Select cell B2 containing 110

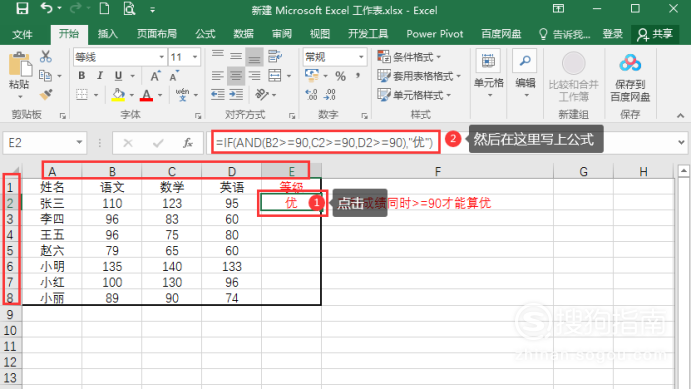(x=112, y=203)
